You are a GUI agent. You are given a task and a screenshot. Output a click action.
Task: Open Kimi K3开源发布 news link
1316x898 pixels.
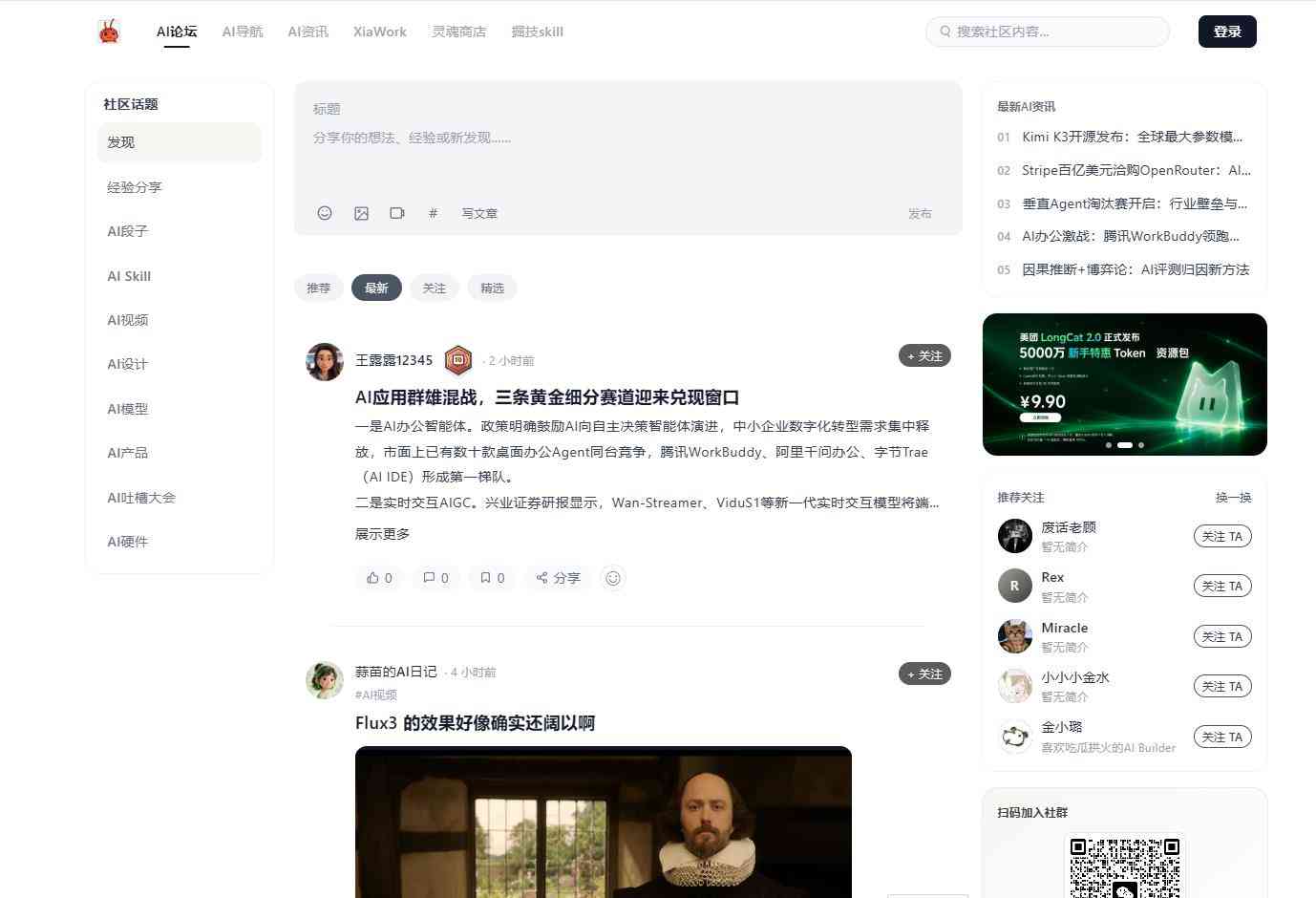[1132, 137]
